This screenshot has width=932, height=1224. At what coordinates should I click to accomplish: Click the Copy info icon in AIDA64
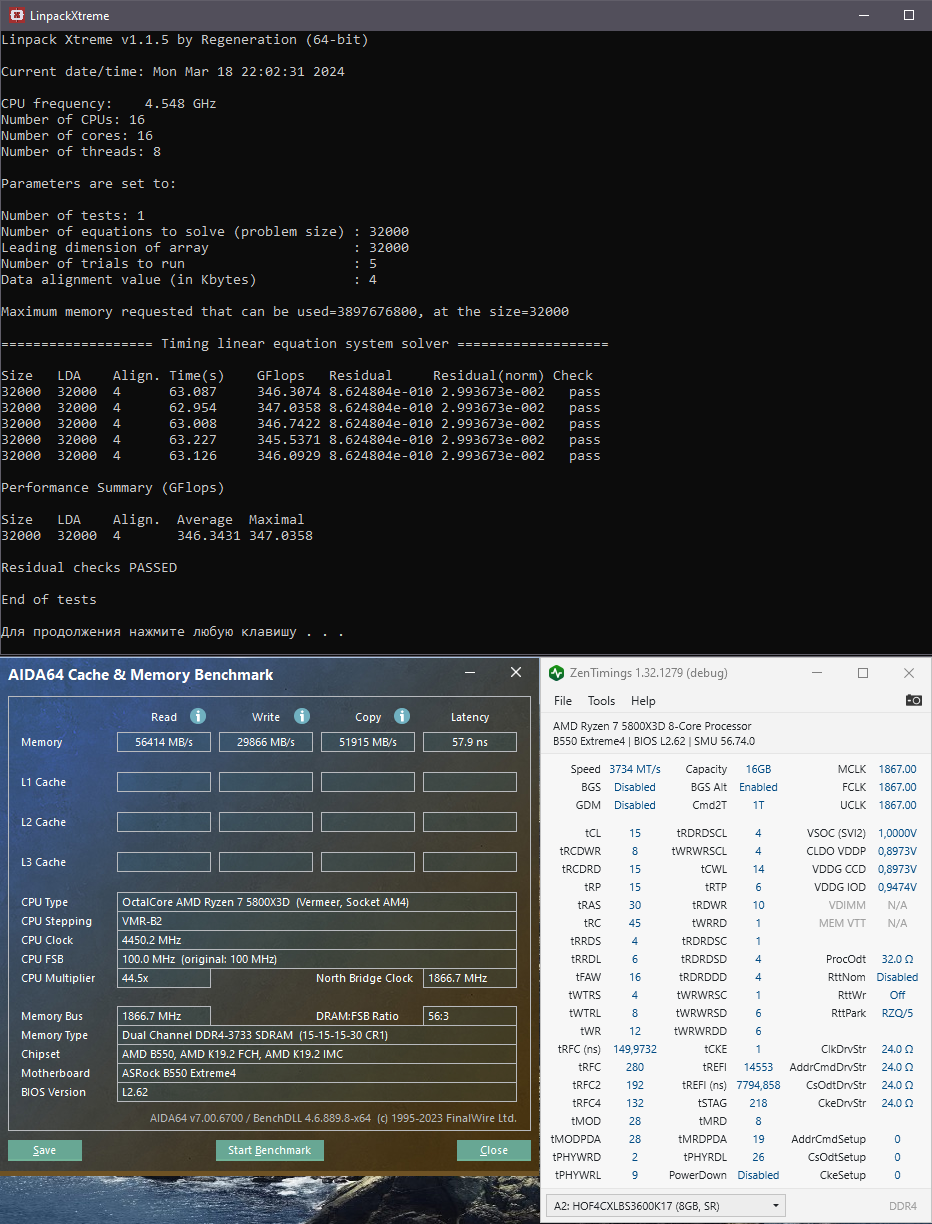point(402,716)
